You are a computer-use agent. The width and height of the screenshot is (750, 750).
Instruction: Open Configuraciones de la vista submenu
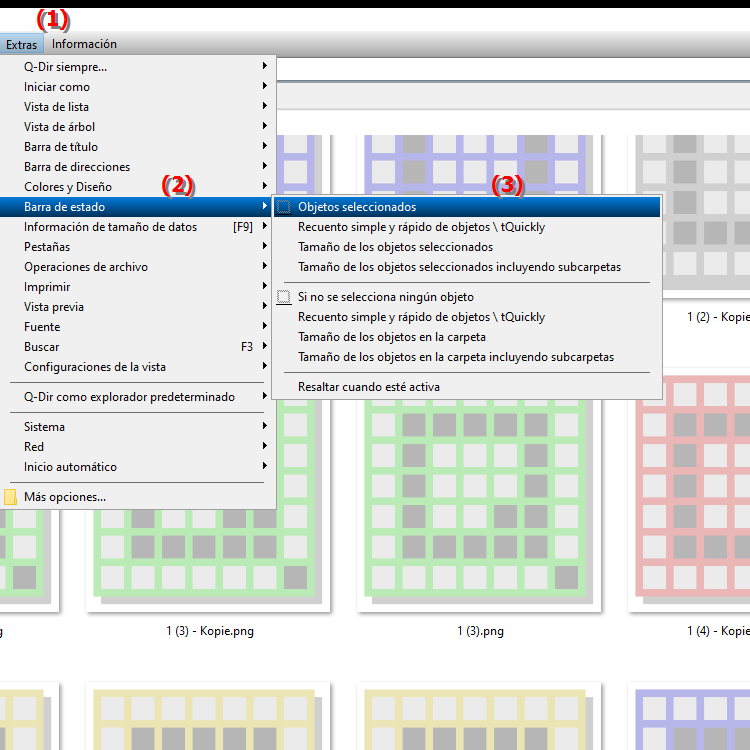pyautogui.click(x=138, y=367)
